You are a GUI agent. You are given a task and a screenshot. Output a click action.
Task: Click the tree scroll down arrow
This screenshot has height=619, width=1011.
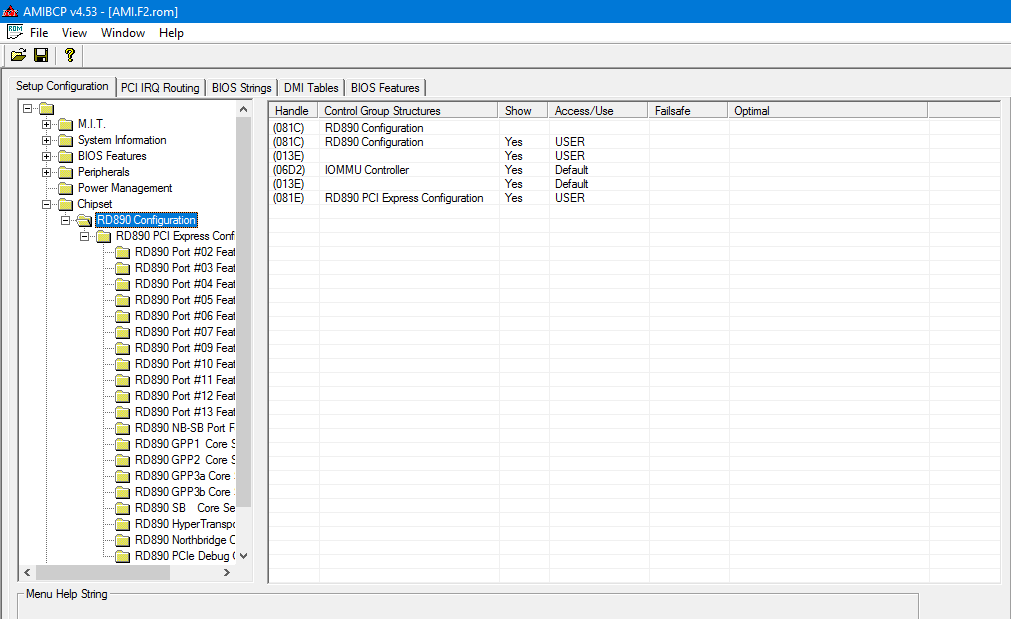(x=243, y=556)
